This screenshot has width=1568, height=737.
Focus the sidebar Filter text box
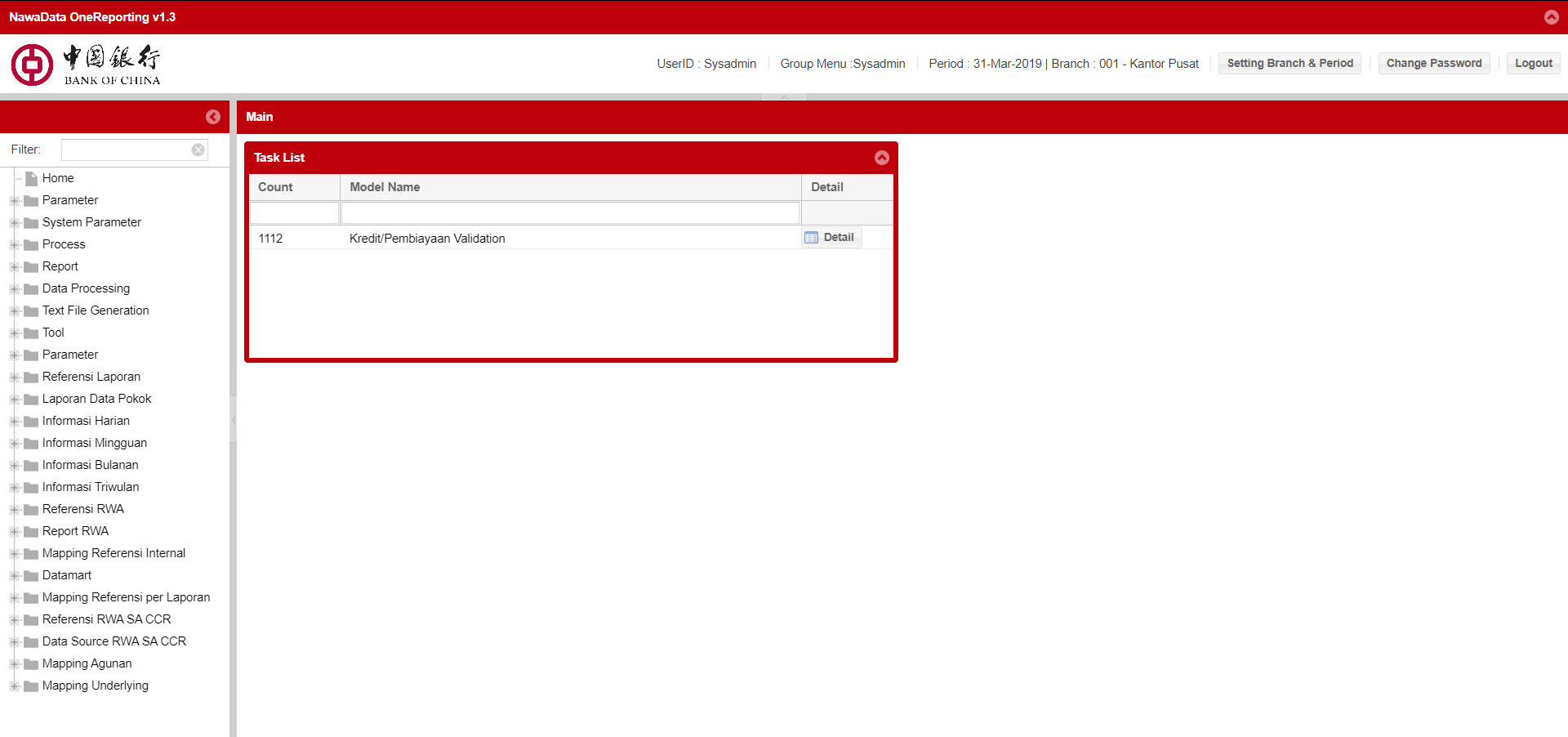click(x=127, y=150)
